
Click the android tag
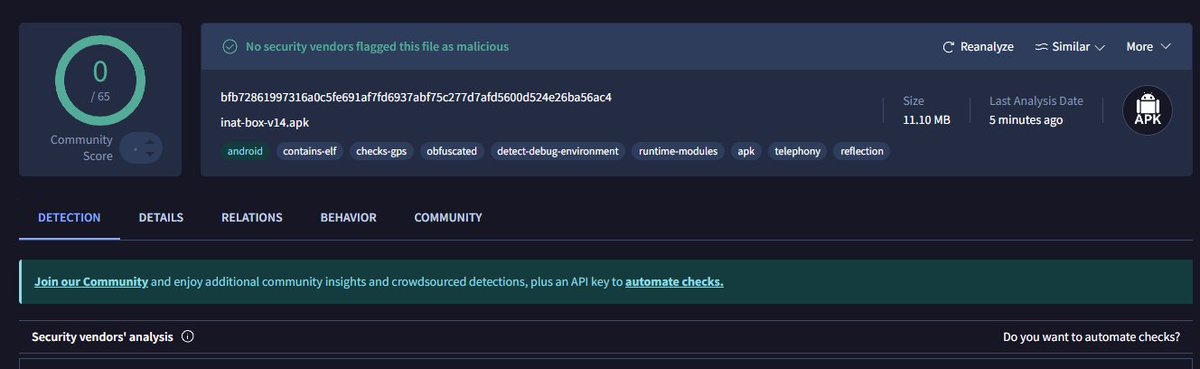click(245, 151)
